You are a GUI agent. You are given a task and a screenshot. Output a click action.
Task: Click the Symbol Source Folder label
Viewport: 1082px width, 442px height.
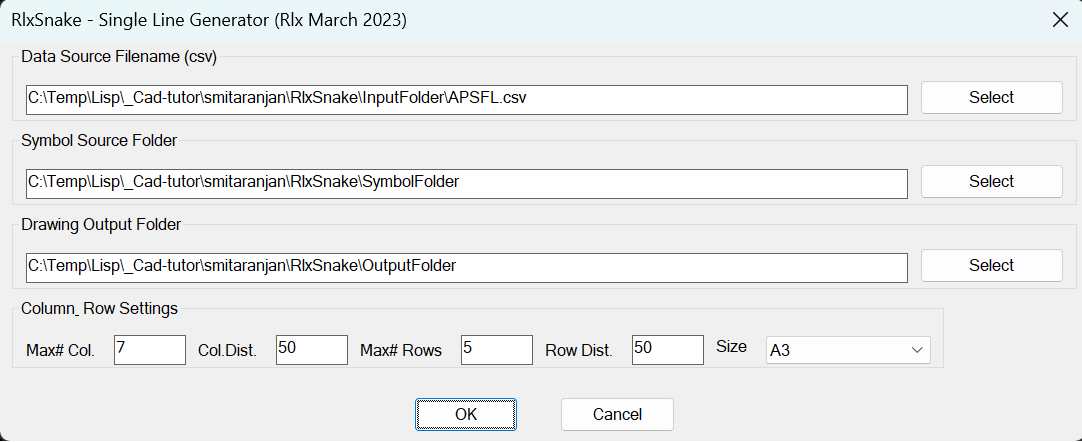99,140
